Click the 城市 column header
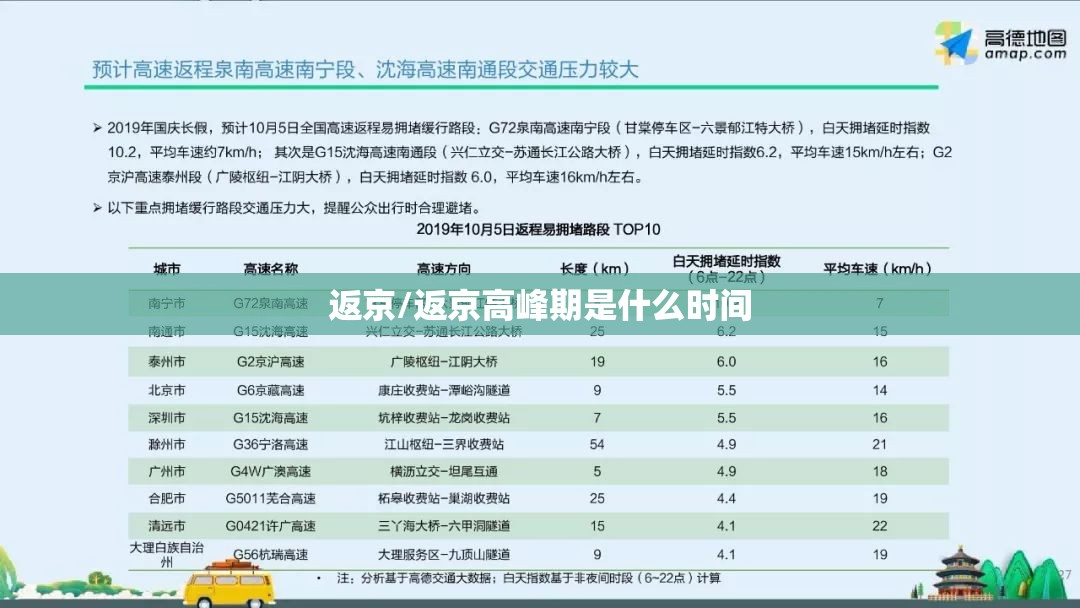The height and width of the screenshot is (608, 1080). [x=167, y=269]
